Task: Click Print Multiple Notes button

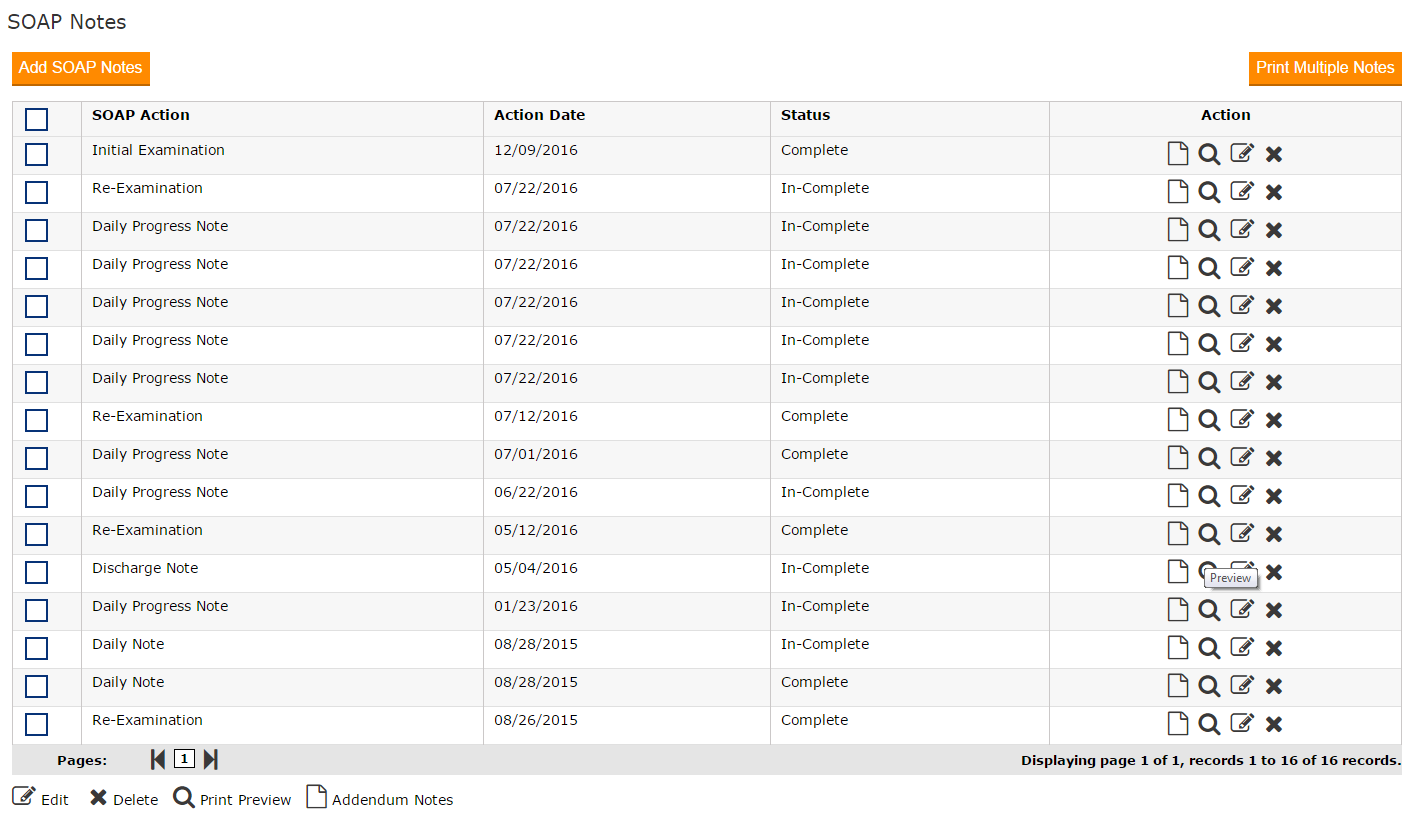Action: click(1325, 68)
